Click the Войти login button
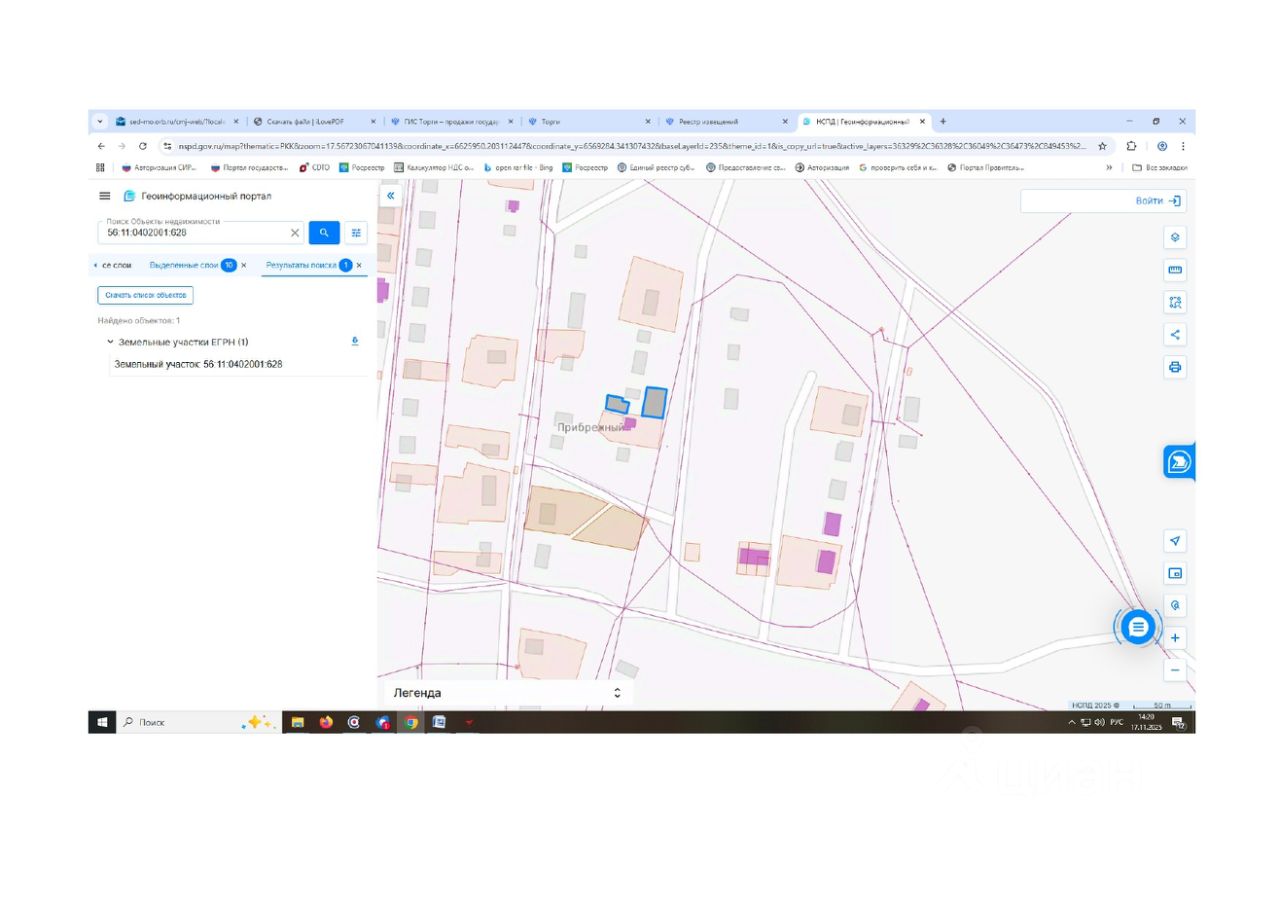The image size is (1280, 905). pos(1158,201)
